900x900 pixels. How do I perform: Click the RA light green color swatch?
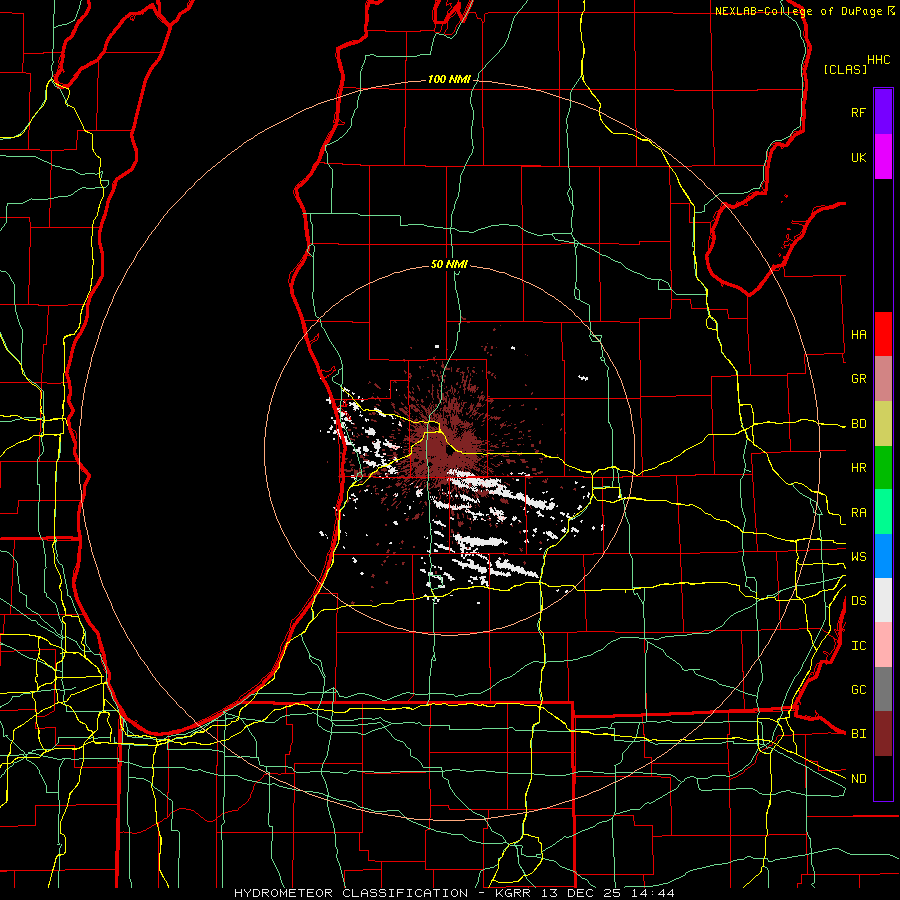pyautogui.click(x=883, y=512)
